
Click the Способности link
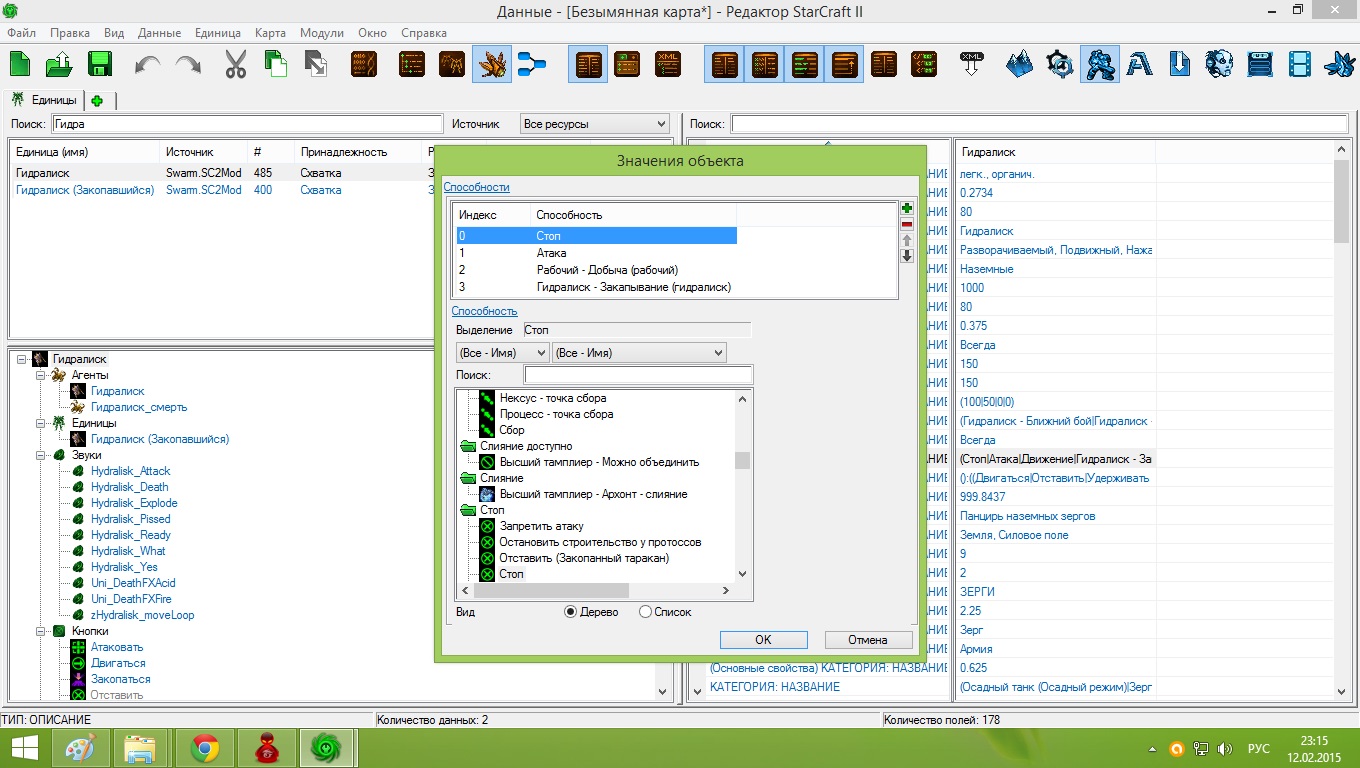coord(476,187)
